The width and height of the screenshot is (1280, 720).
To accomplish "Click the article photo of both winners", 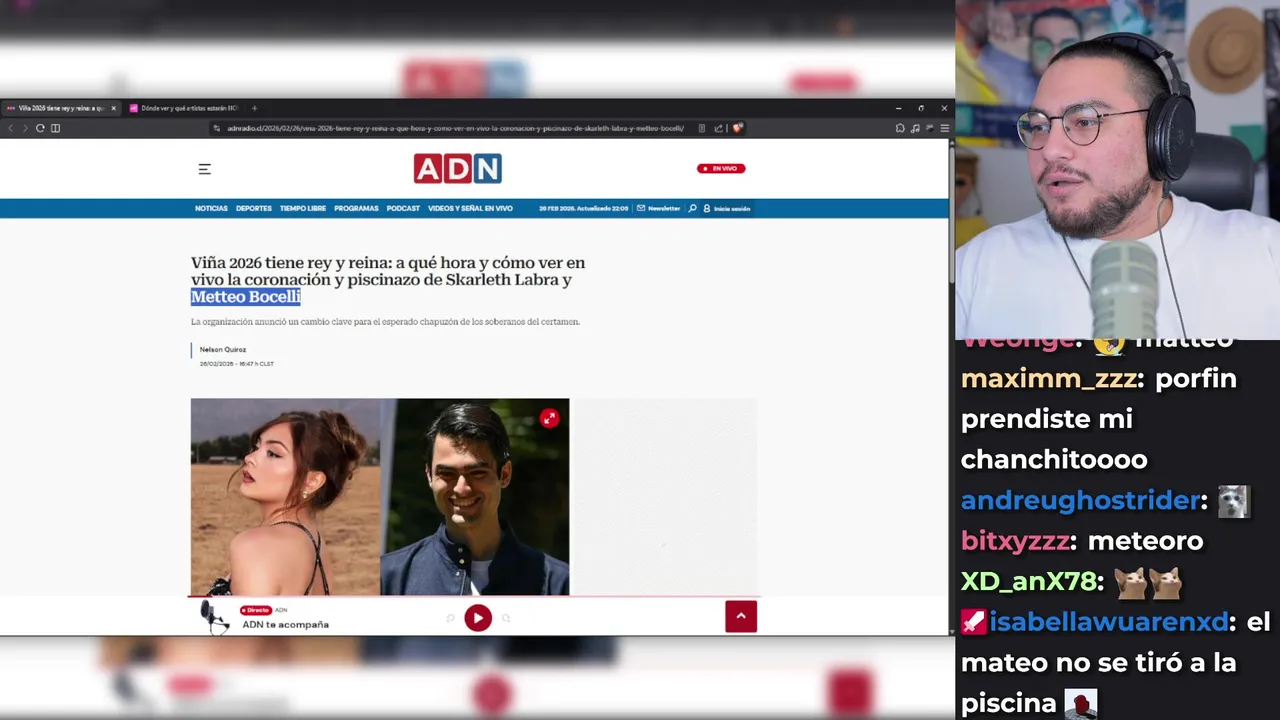I will pyautogui.click(x=380, y=496).
